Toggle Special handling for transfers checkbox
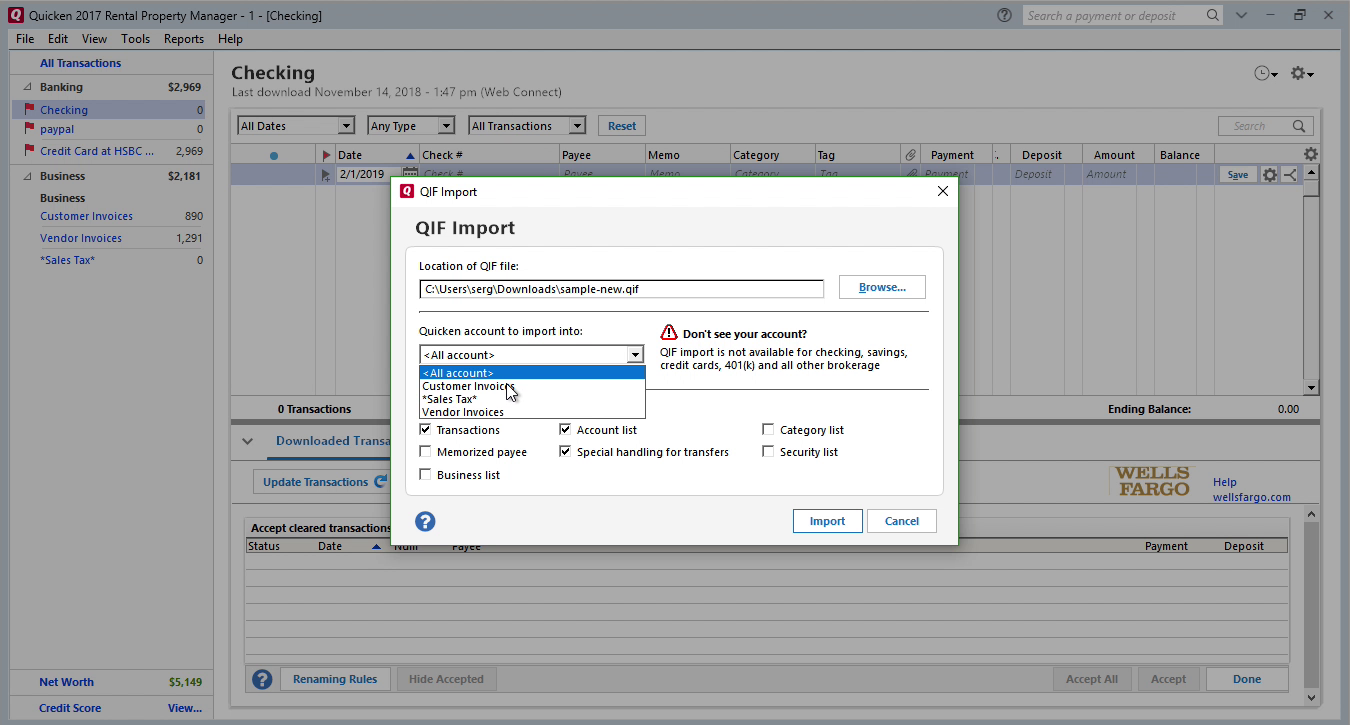 (x=565, y=452)
